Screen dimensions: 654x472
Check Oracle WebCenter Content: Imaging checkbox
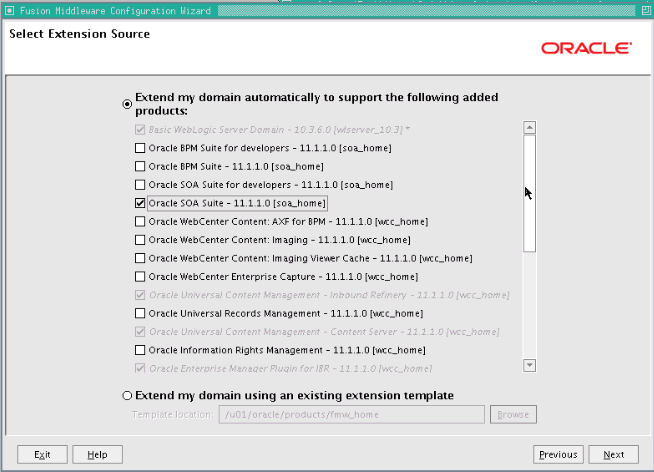point(140,240)
